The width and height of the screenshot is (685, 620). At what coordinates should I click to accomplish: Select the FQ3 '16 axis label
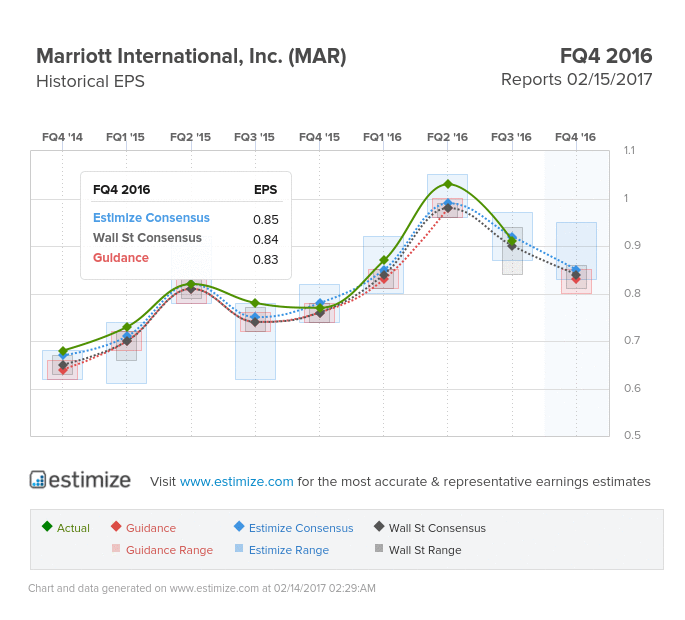(x=511, y=137)
